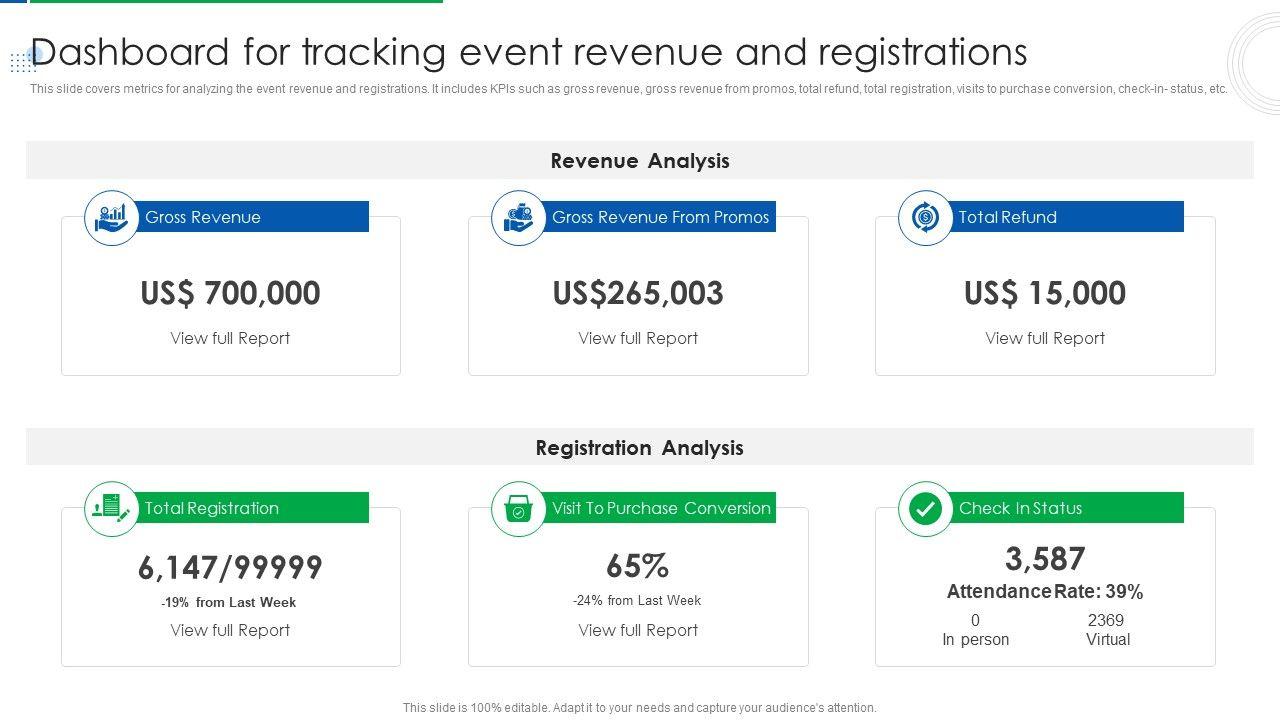The image size is (1280, 720).
Task: Open View full Report under Total Registration
Action: [230, 630]
